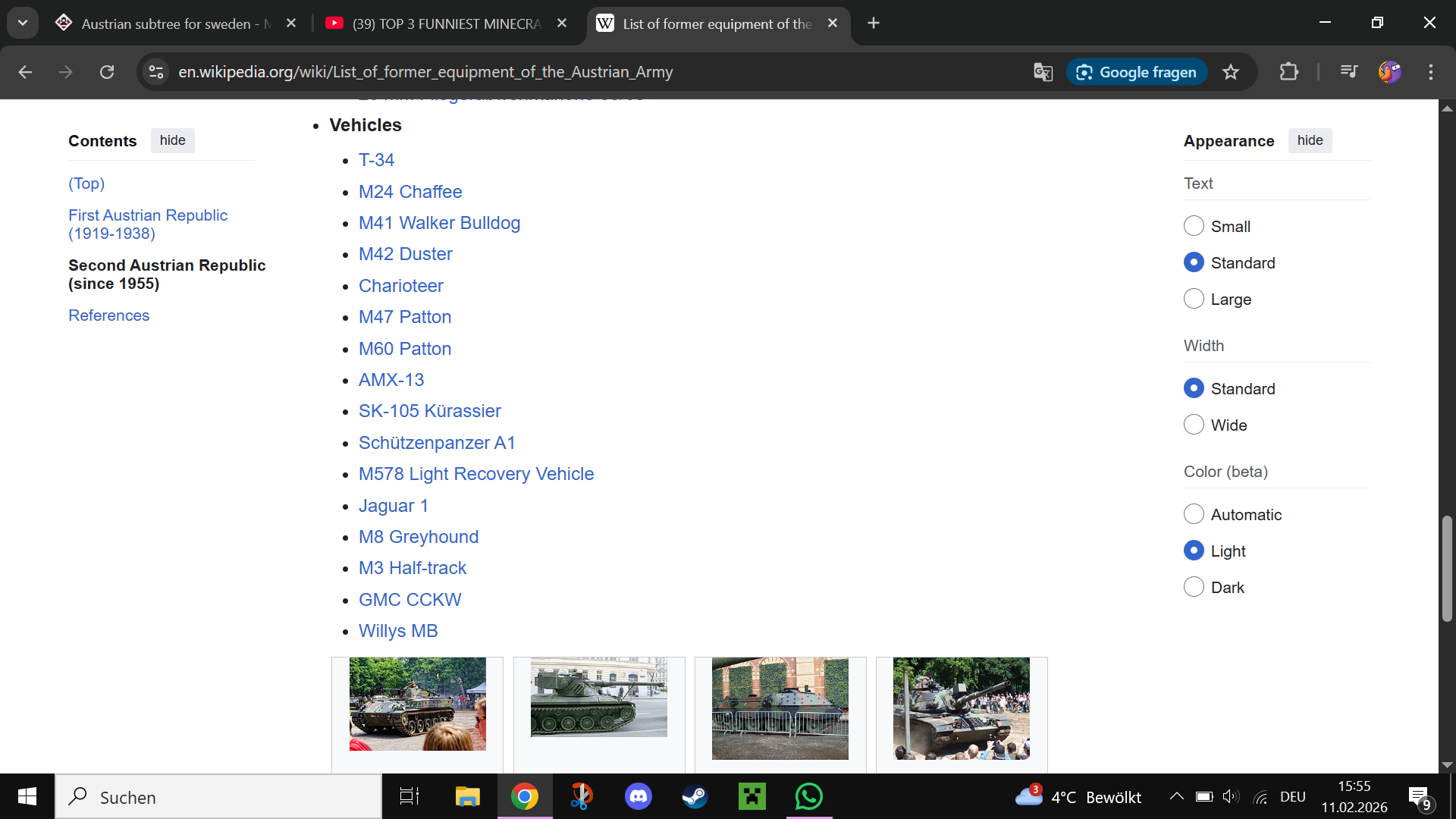This screenshot has height=819, width=1456.
Task: Open the browser extensions puzzle icon
Action: click(x=1288, y=72)
